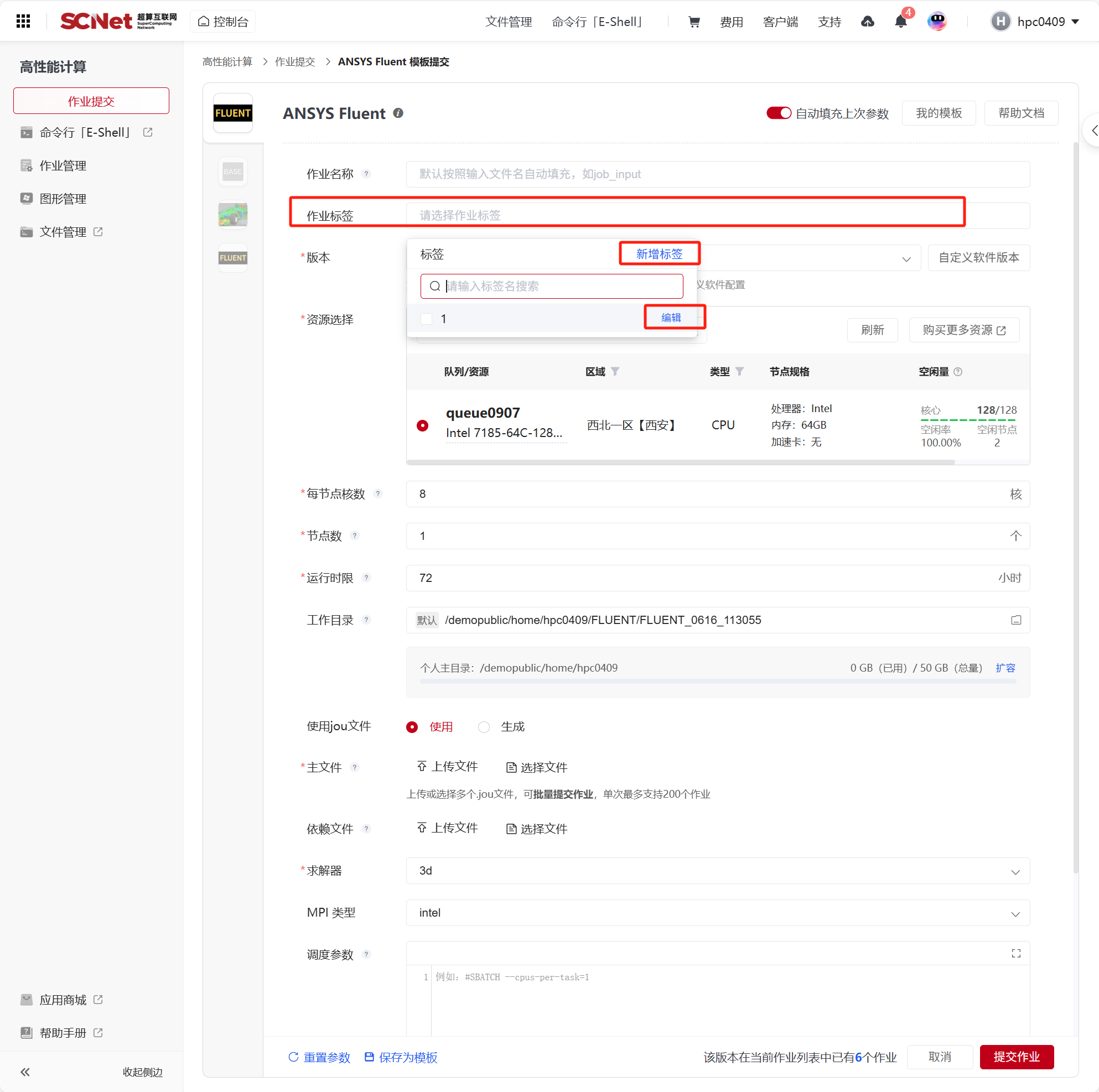This screenshot has width=1099, height=1092.
Task: Click help icon beside 作业名称
Action: coord(366,174)
